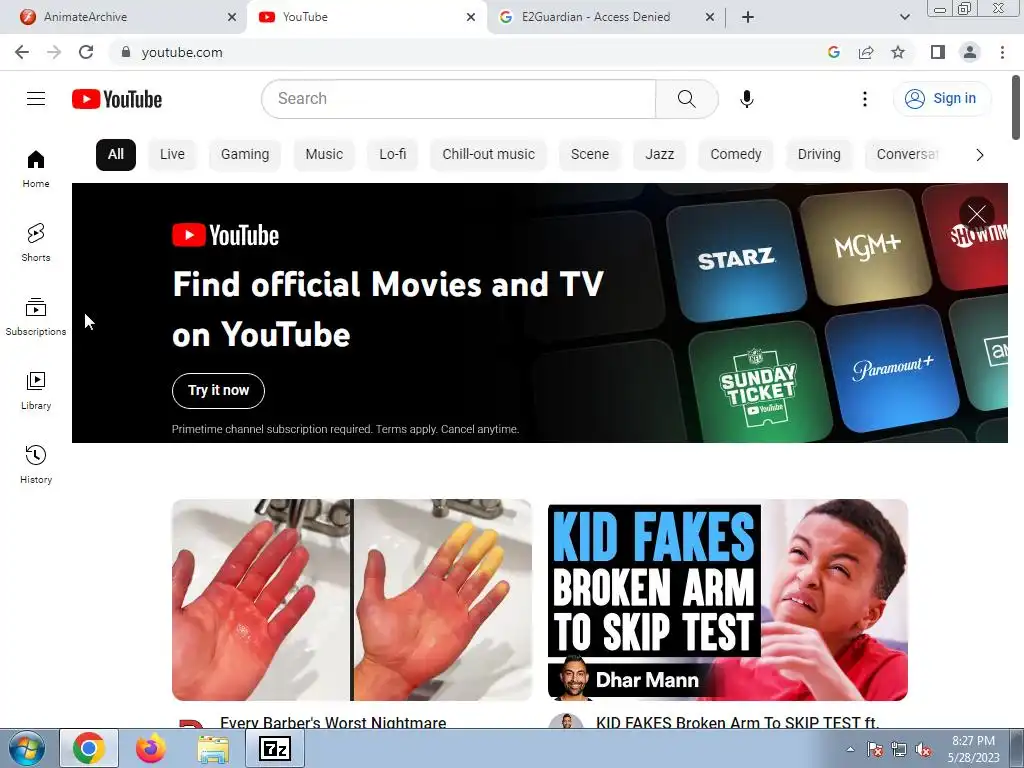
Task: Select the Scene category chip
Action: 590,155
